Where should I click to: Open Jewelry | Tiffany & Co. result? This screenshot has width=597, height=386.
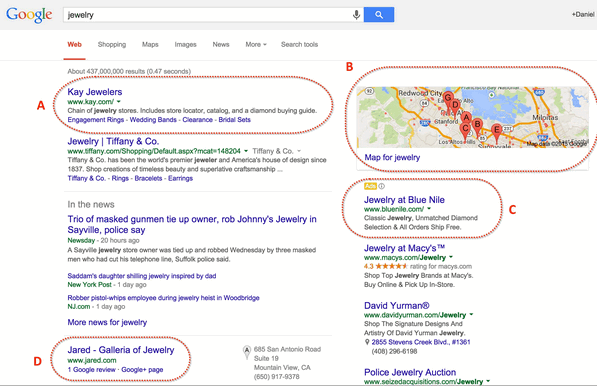[113, 141]
